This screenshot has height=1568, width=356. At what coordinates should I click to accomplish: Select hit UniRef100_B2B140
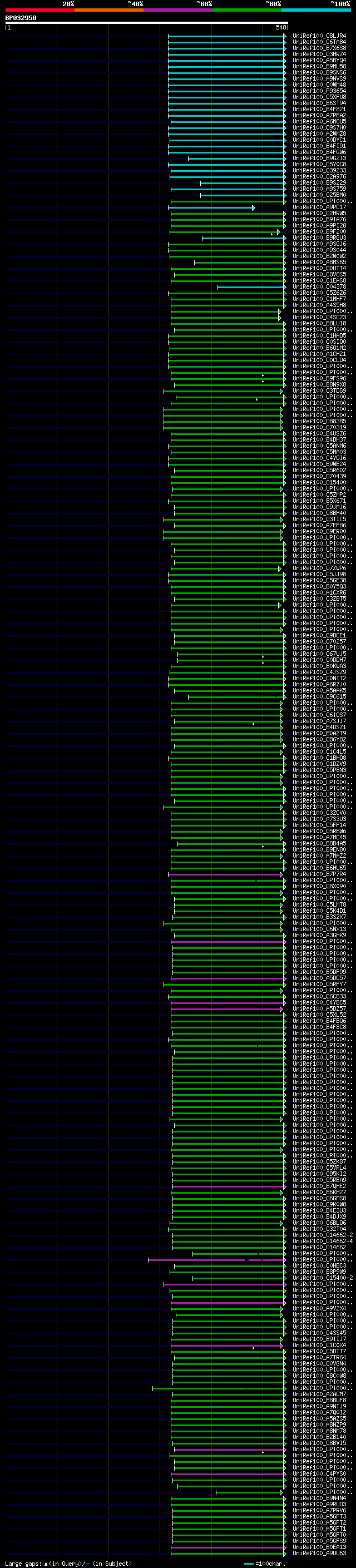[x=319, y=1437]
